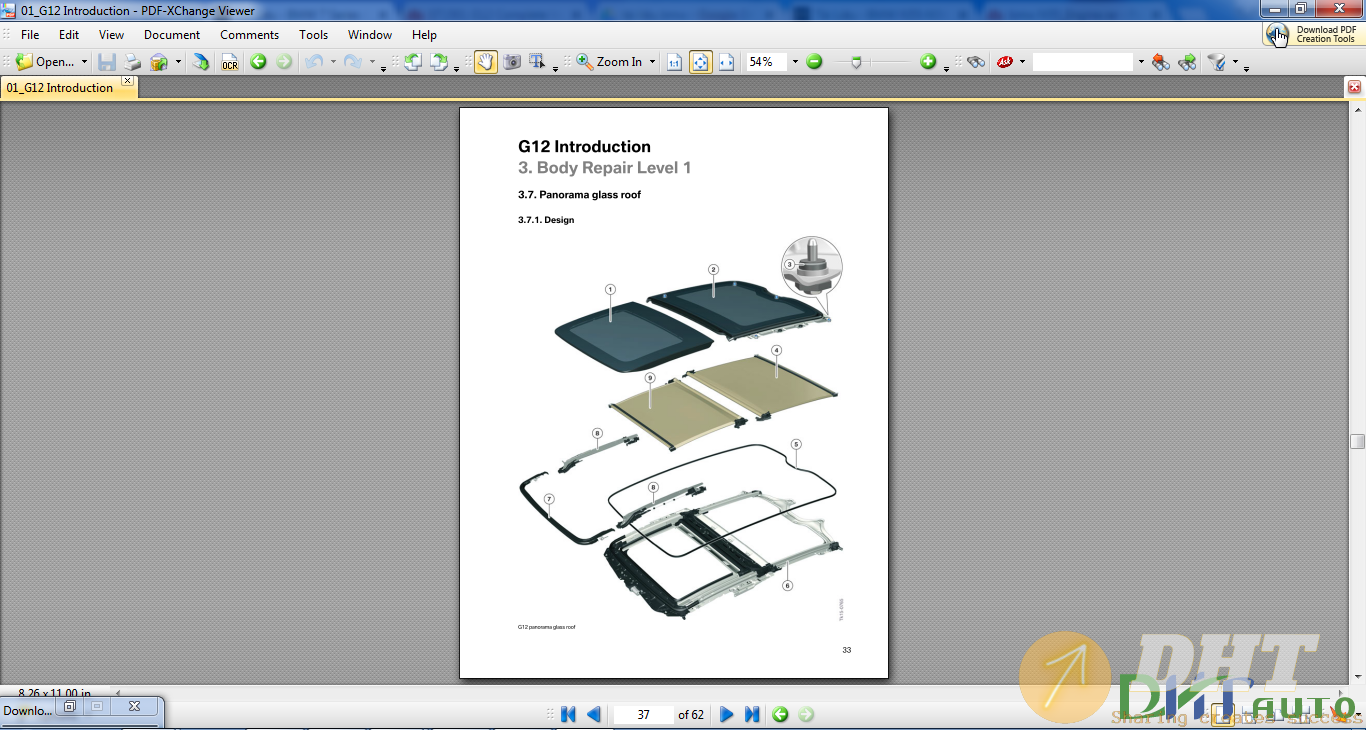This screenshot has height=730, width=1366.
Task: Click the Scan to PDF icon
Action: (x=159, y=62)
